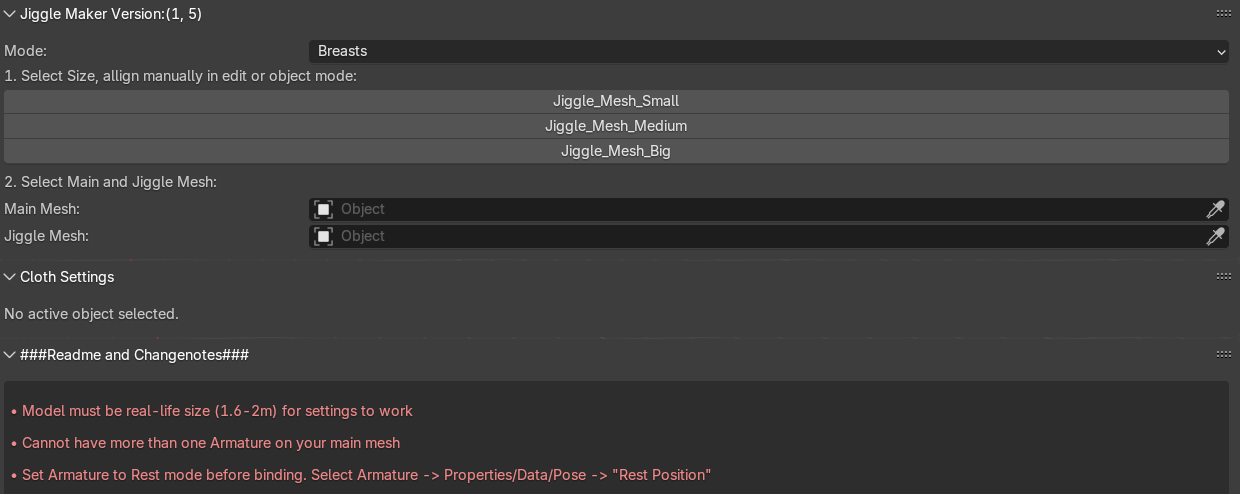Collapse the Readme and Changenotes section
The height and width of the screenshot is (494, 1240).
10,355
